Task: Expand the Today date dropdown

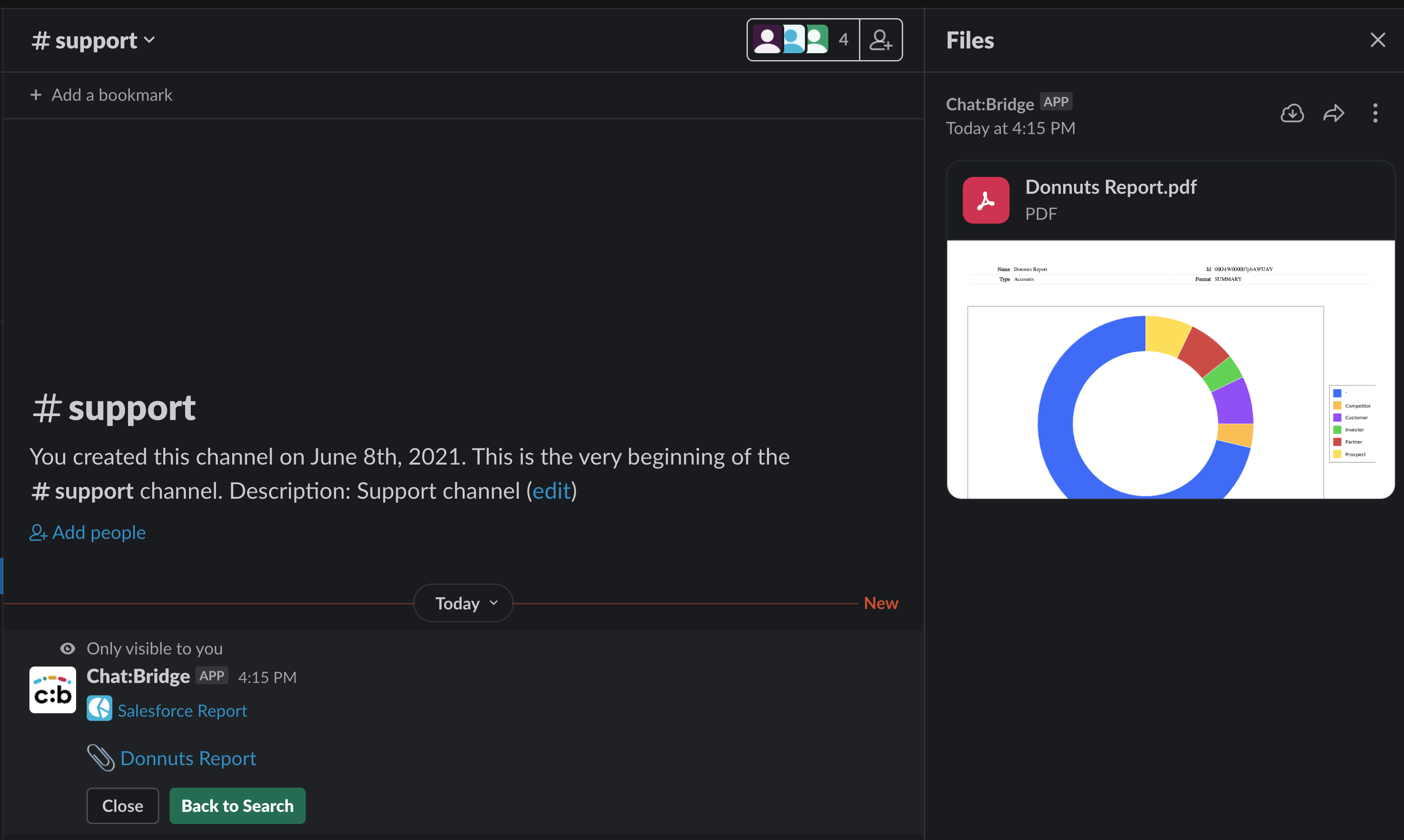Action: (x=464, y=603)
